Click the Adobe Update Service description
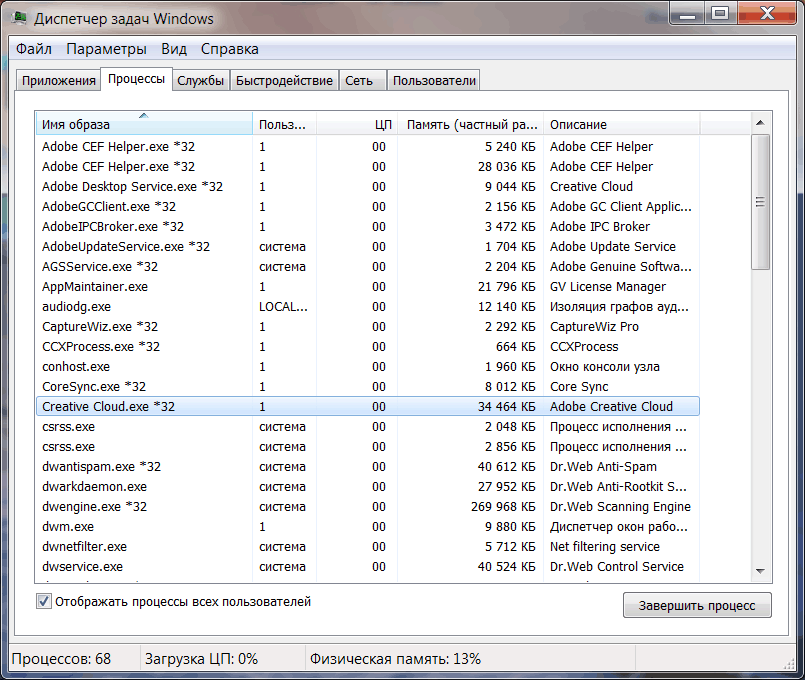 click(x=613, y=247)
